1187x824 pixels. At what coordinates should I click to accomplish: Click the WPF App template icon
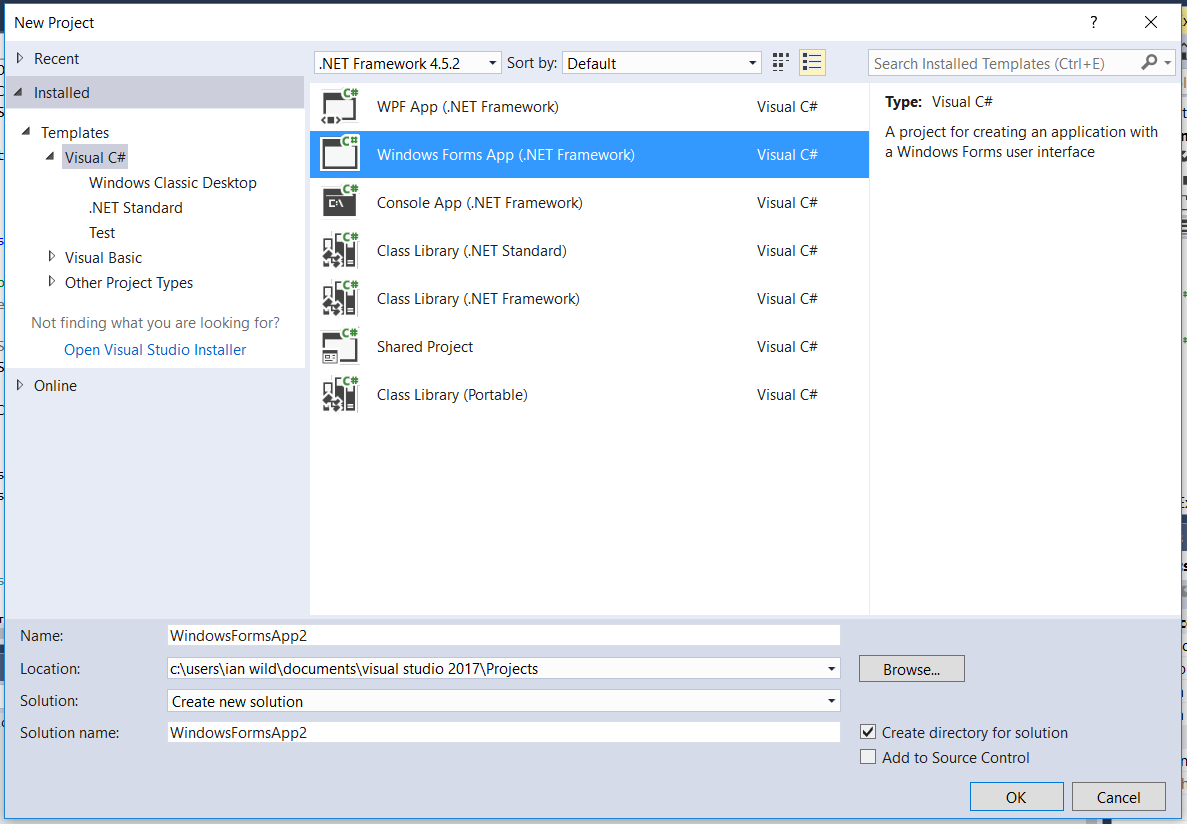(x=340, y=107)
